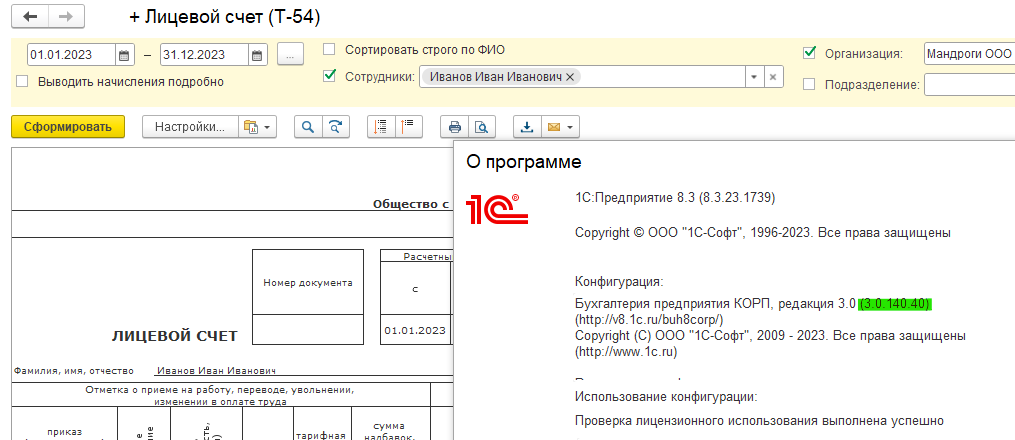This screenshot has height=440, width=1015.
Task: Select Общество с header cell in report
Action: (410, 204)
